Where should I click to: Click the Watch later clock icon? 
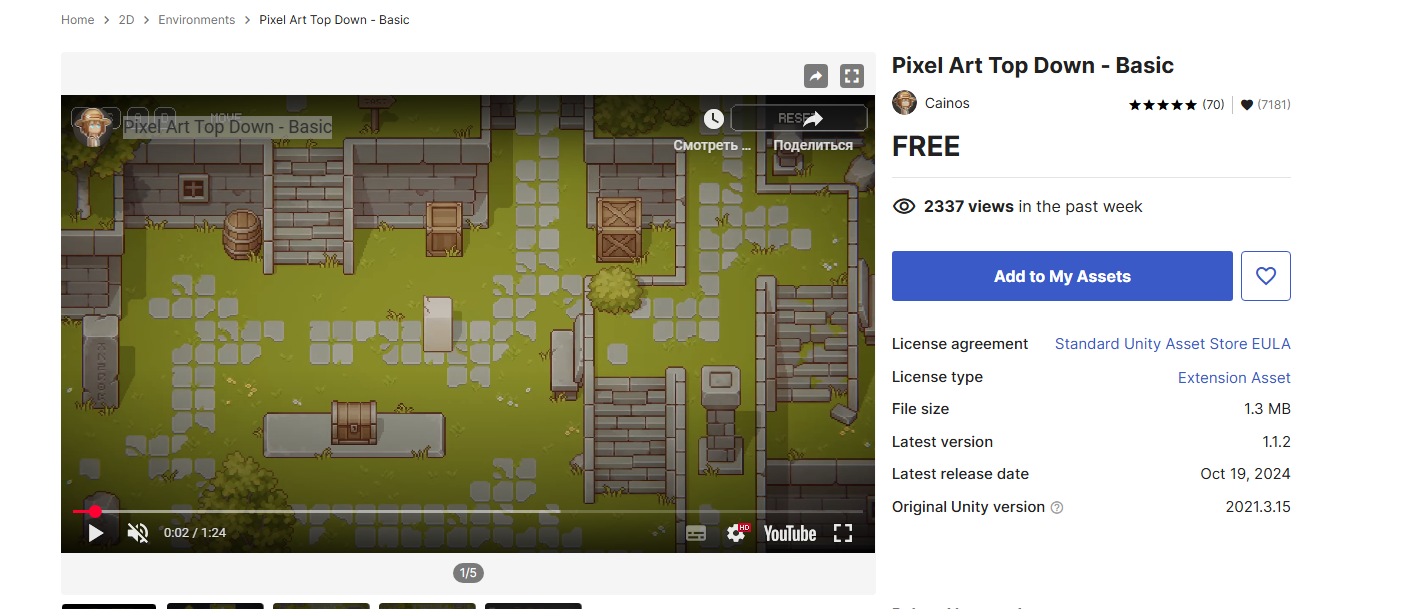pos(713,119)
